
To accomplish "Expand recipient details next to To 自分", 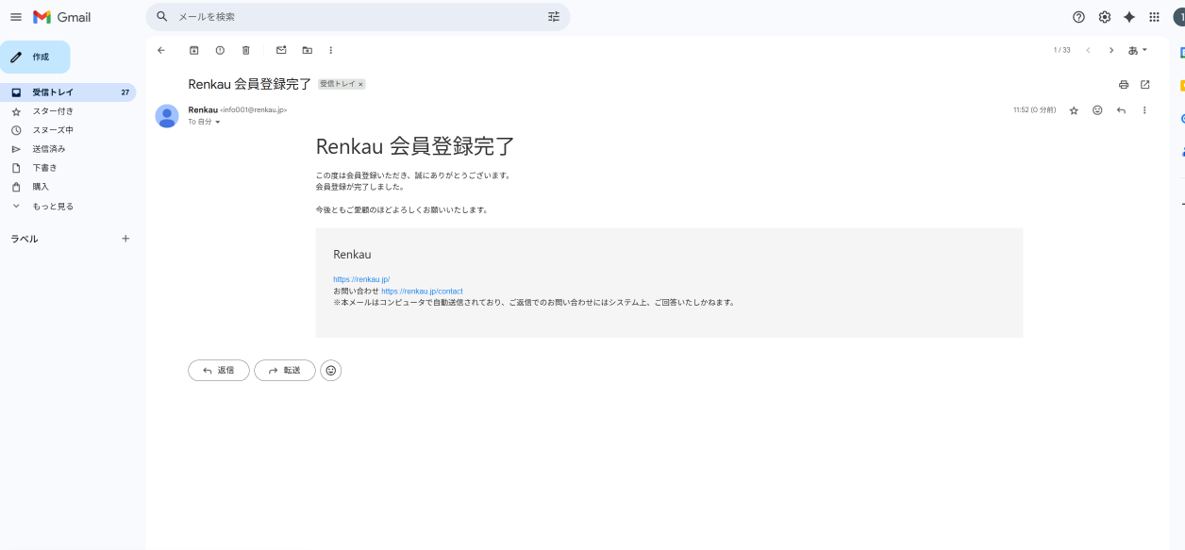I will [218, 122].
